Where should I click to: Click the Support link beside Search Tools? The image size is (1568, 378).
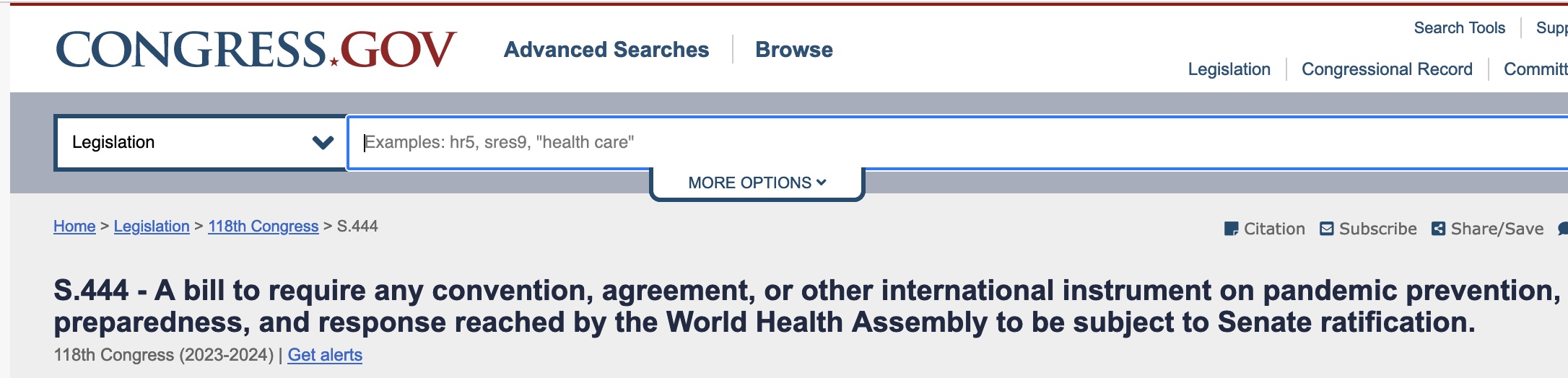point(1552,28)
